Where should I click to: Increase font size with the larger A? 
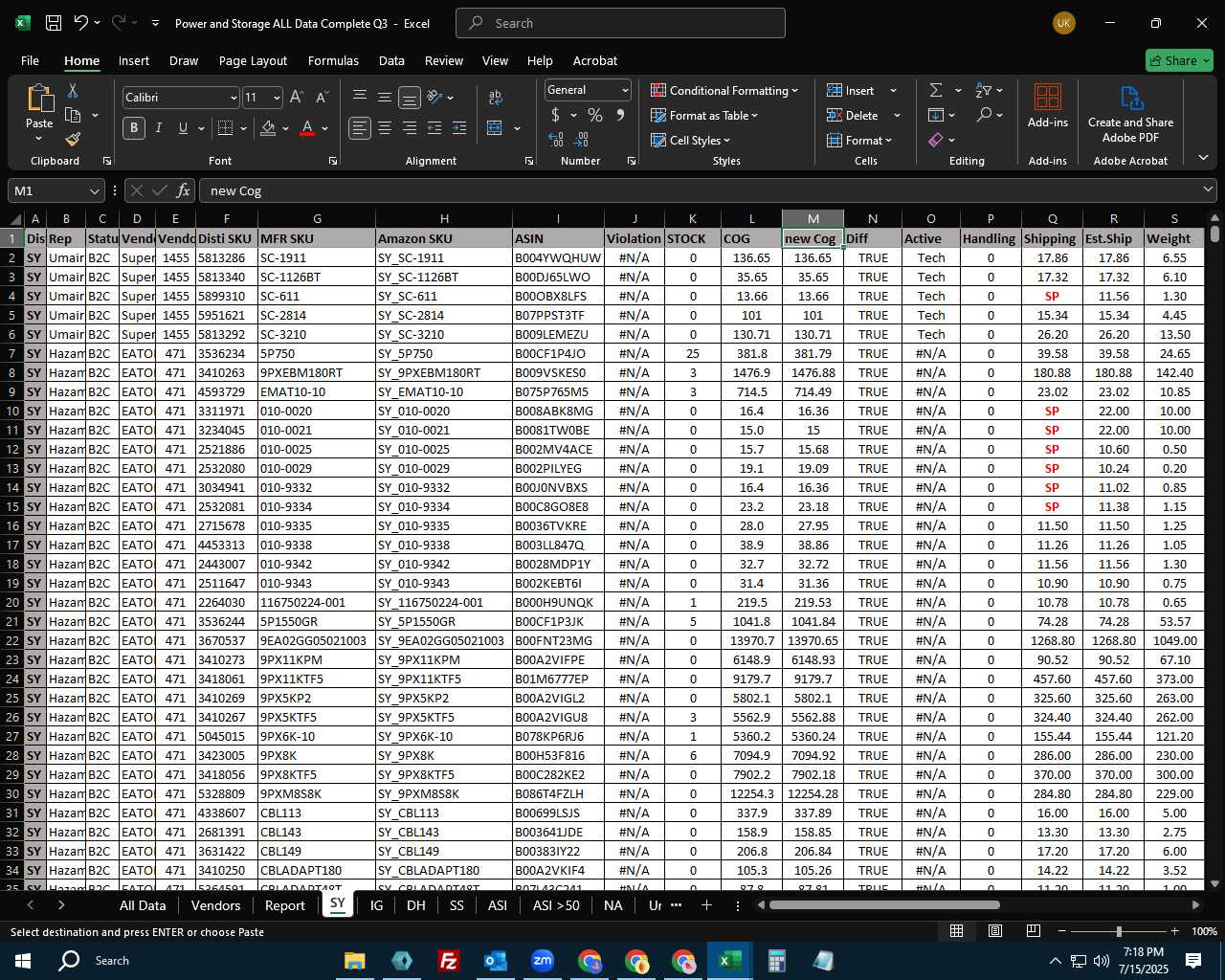297,98
